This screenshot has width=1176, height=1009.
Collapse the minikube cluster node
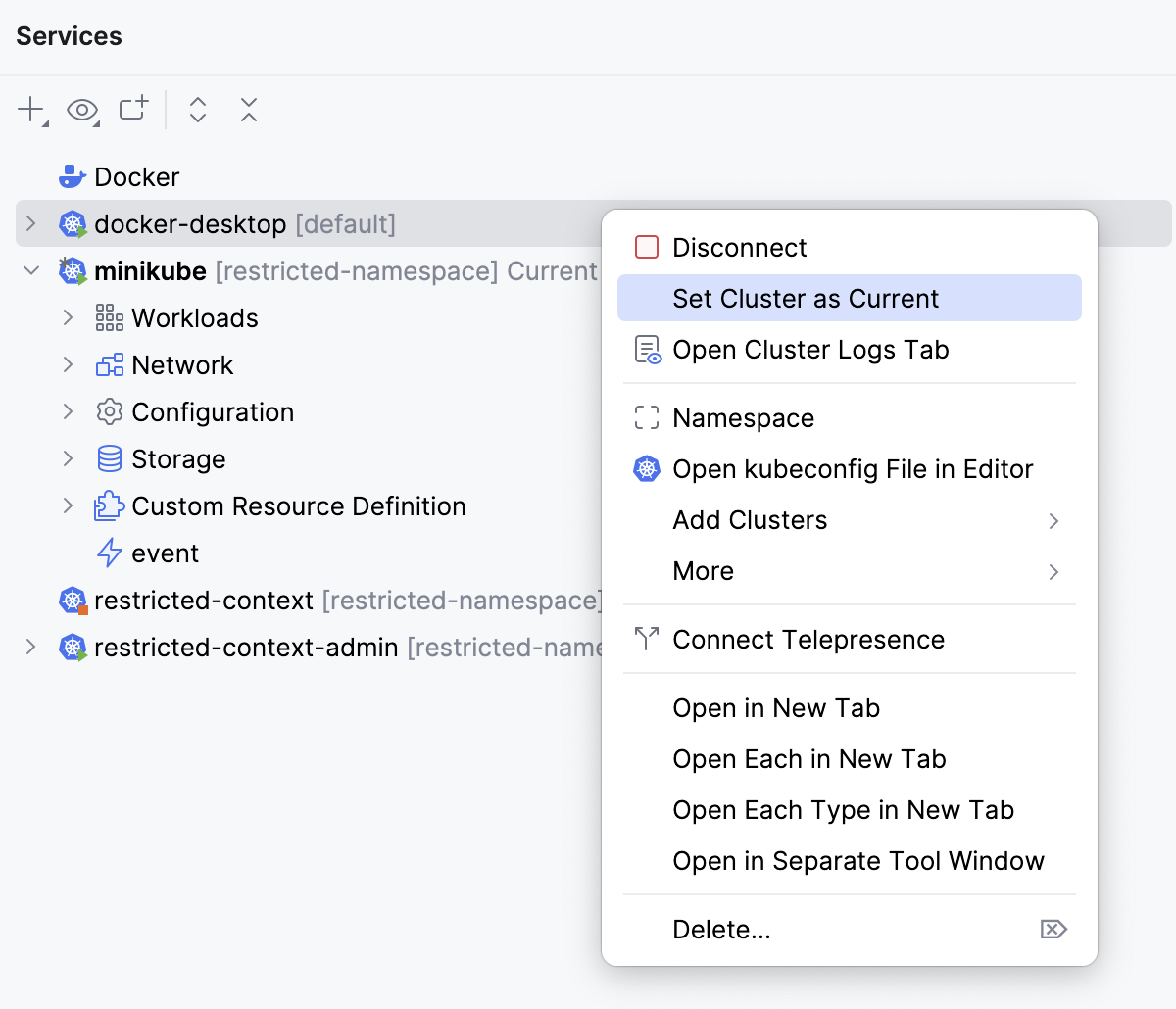(31, 271)
